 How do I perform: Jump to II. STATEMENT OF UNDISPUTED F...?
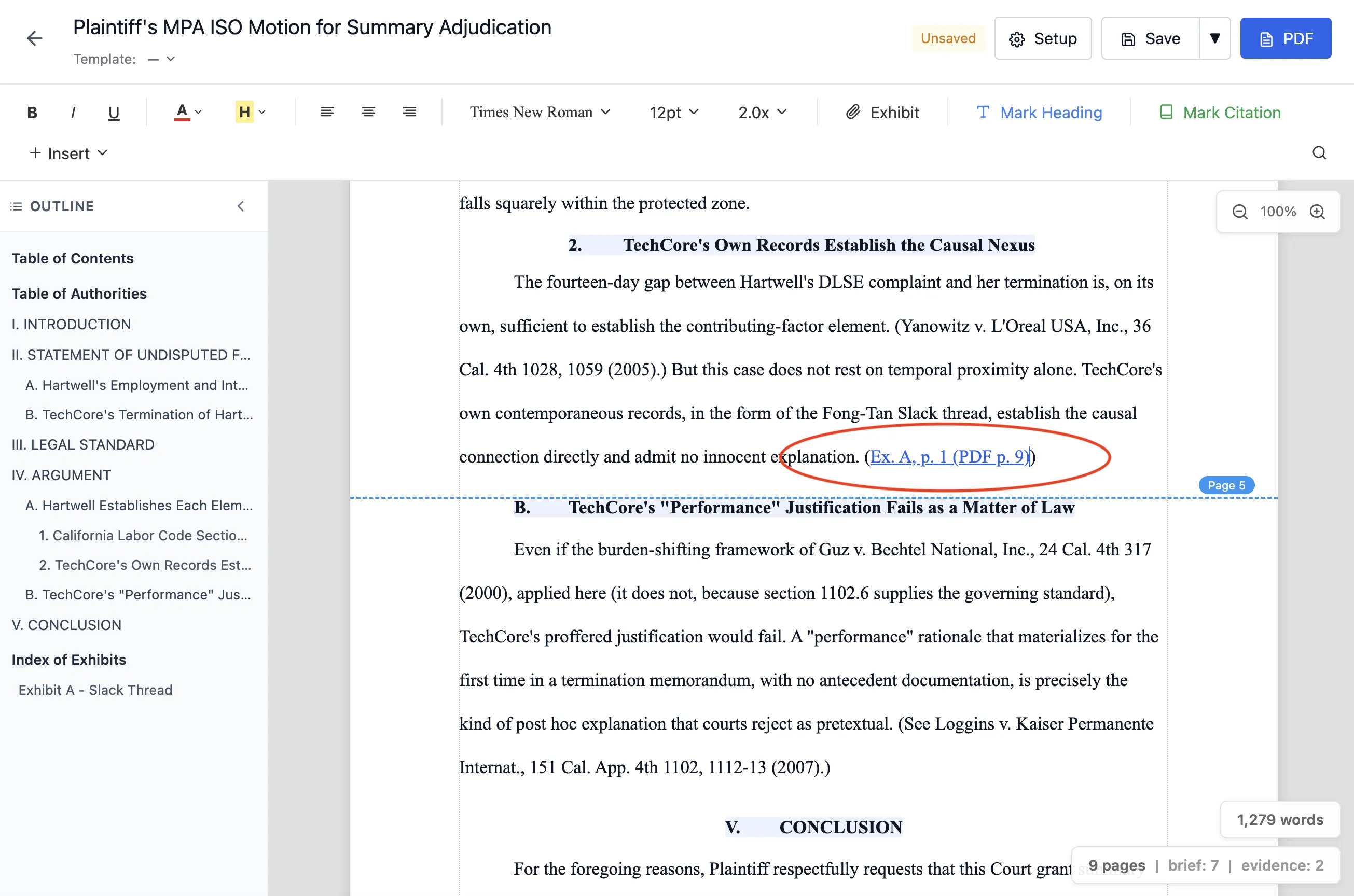[x=131, y=355]
